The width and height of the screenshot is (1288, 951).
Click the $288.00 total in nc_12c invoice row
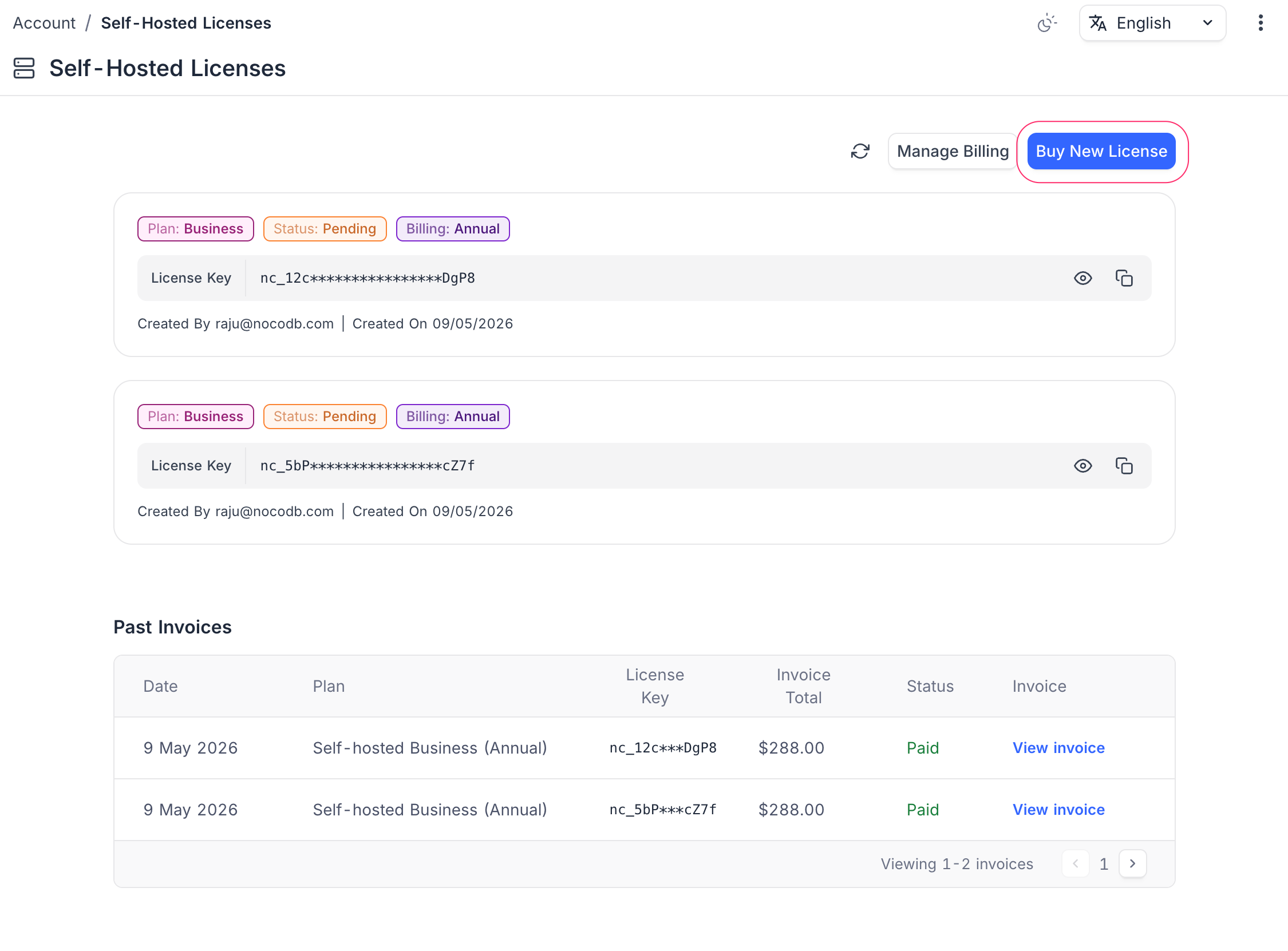791,748
